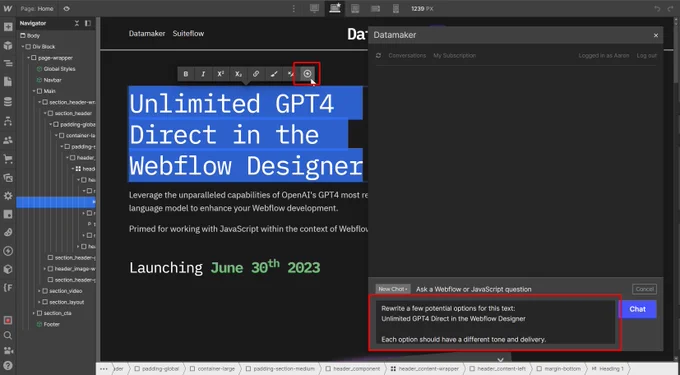The width and height of the screenshot is (680, 375).
Task: Open the Finsweet {F extension icon
Action: point(8,287)
